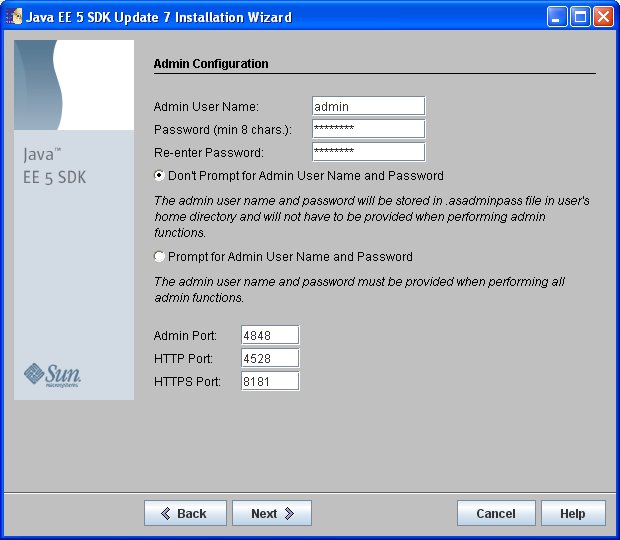This screenshot has height=540, width=620.
Task: Click the Java EE 5 SDK sidebar text
Action: (54, 166)
